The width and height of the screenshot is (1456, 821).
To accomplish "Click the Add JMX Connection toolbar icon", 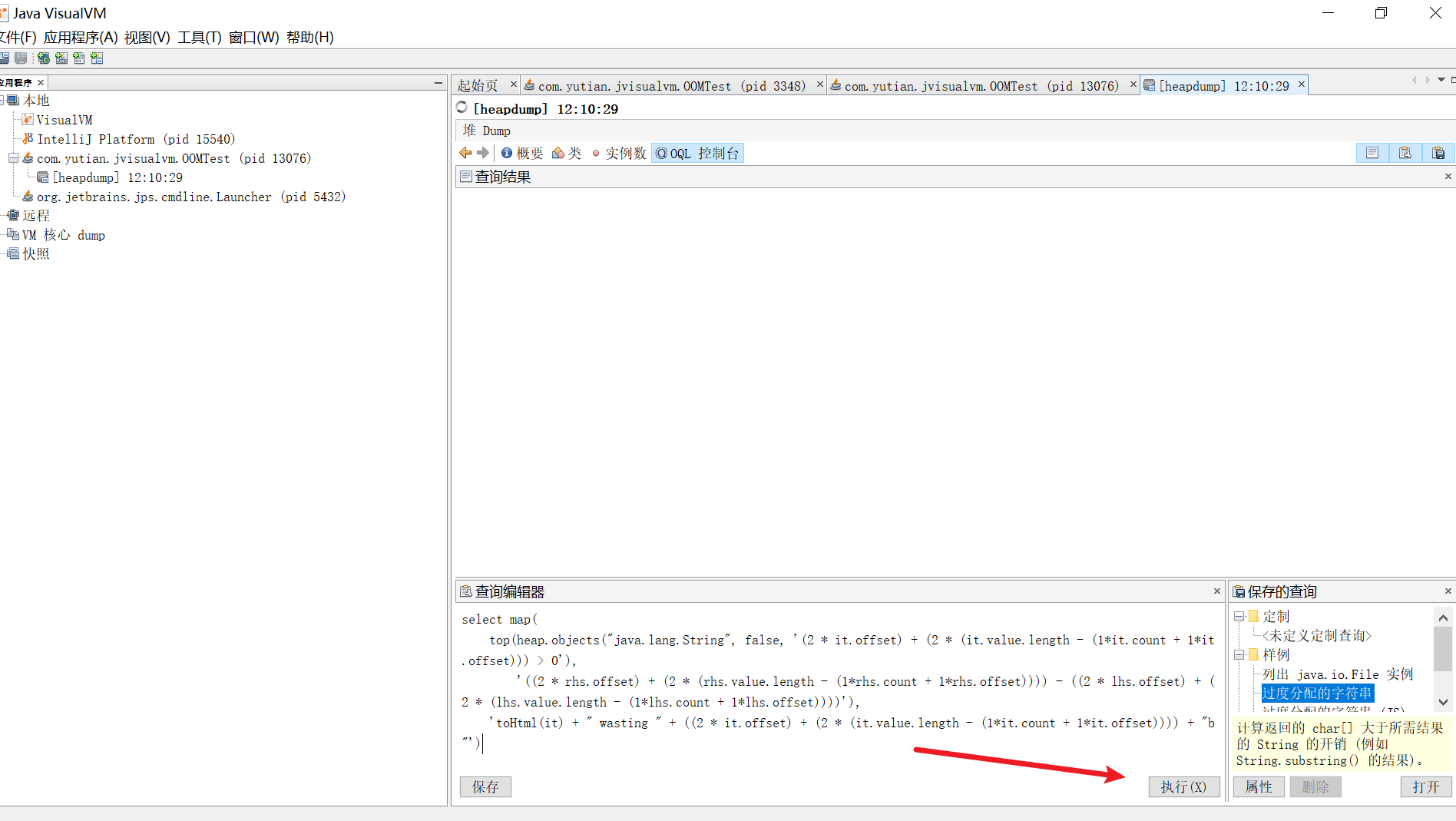I will click(61, 58).
